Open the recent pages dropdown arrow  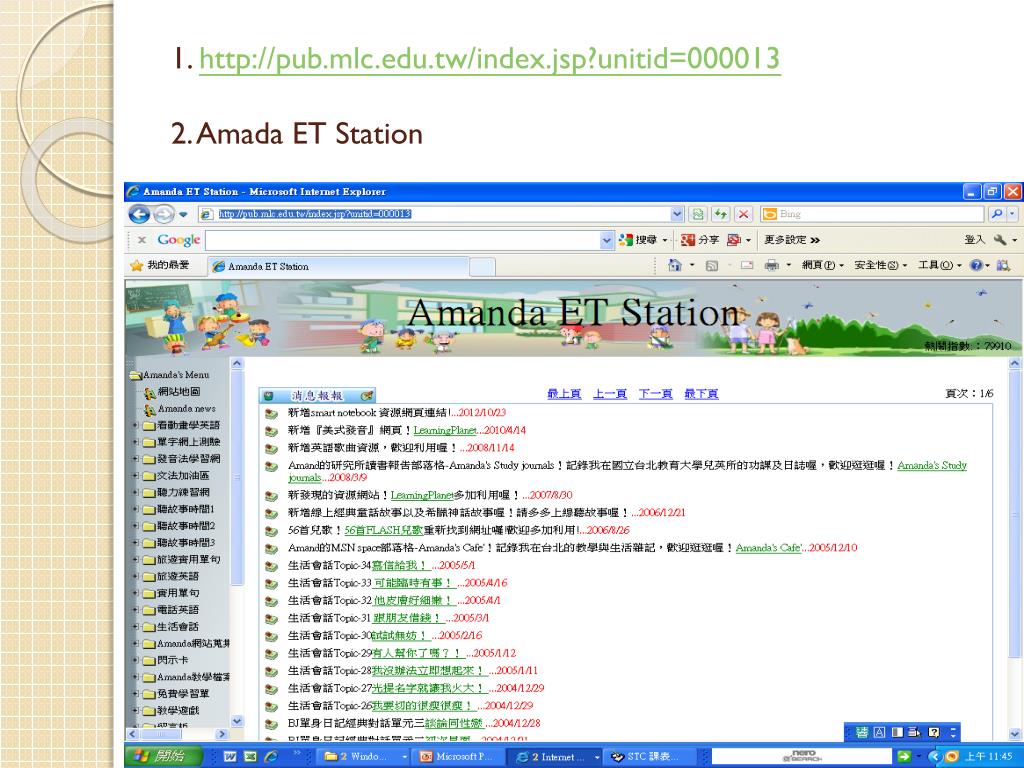(x=184, y=214)
